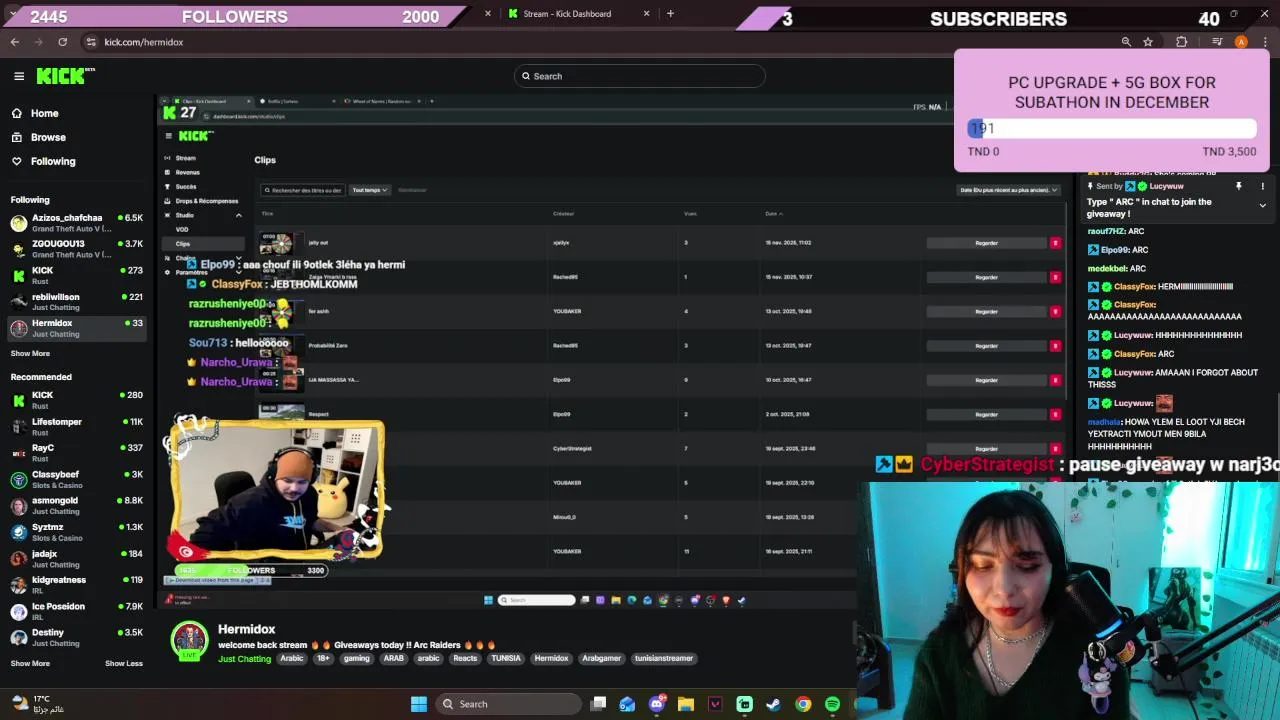Open browser media controls icon
The height and width of the screenshot is (720, 1280).
[x=1217, y=42]
